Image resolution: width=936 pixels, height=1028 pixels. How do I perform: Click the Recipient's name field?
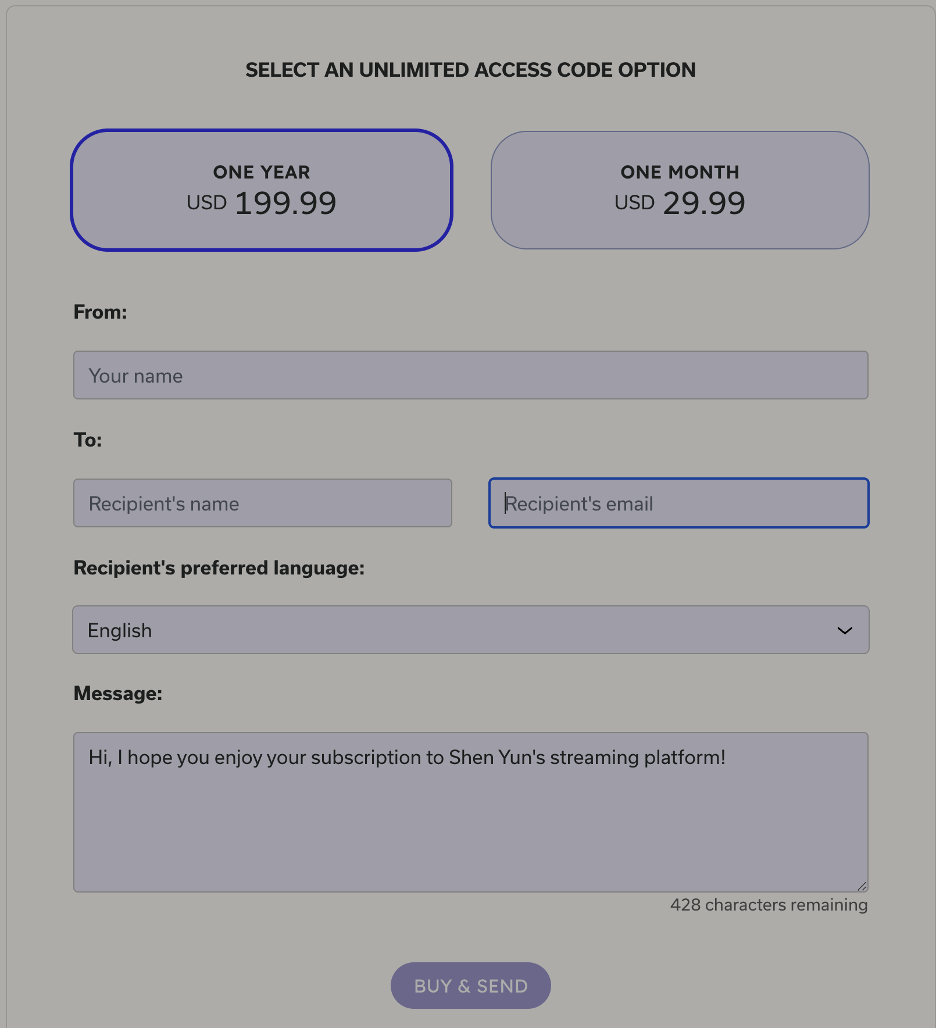(x=262, y=503)
